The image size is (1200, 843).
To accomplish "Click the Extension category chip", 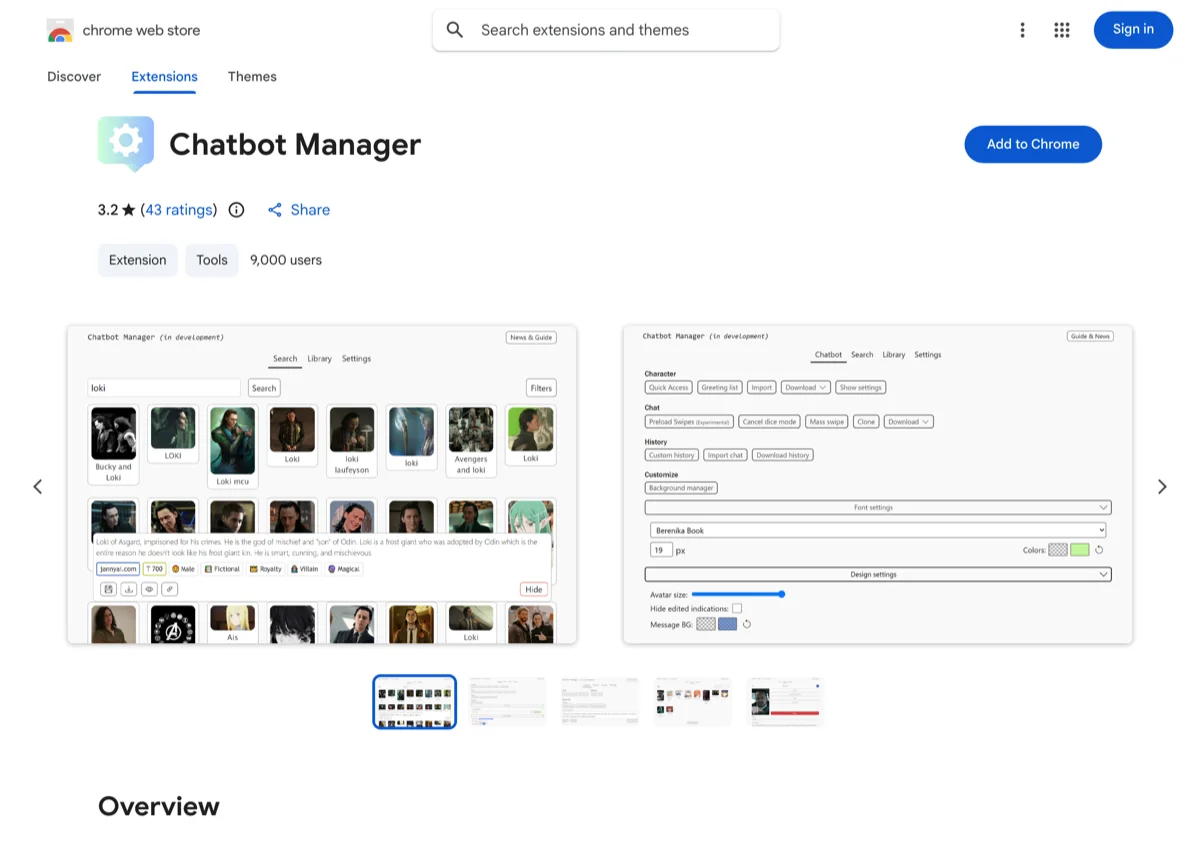I will [x=138, y=260].
